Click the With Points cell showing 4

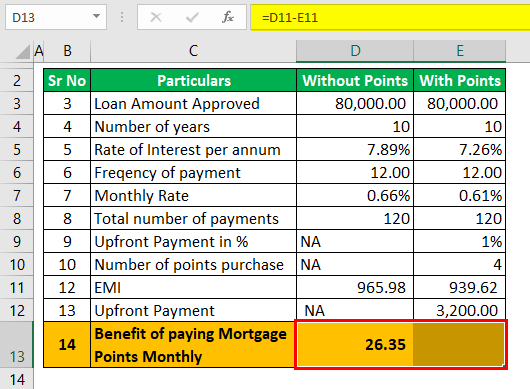[x=460, y=264]
